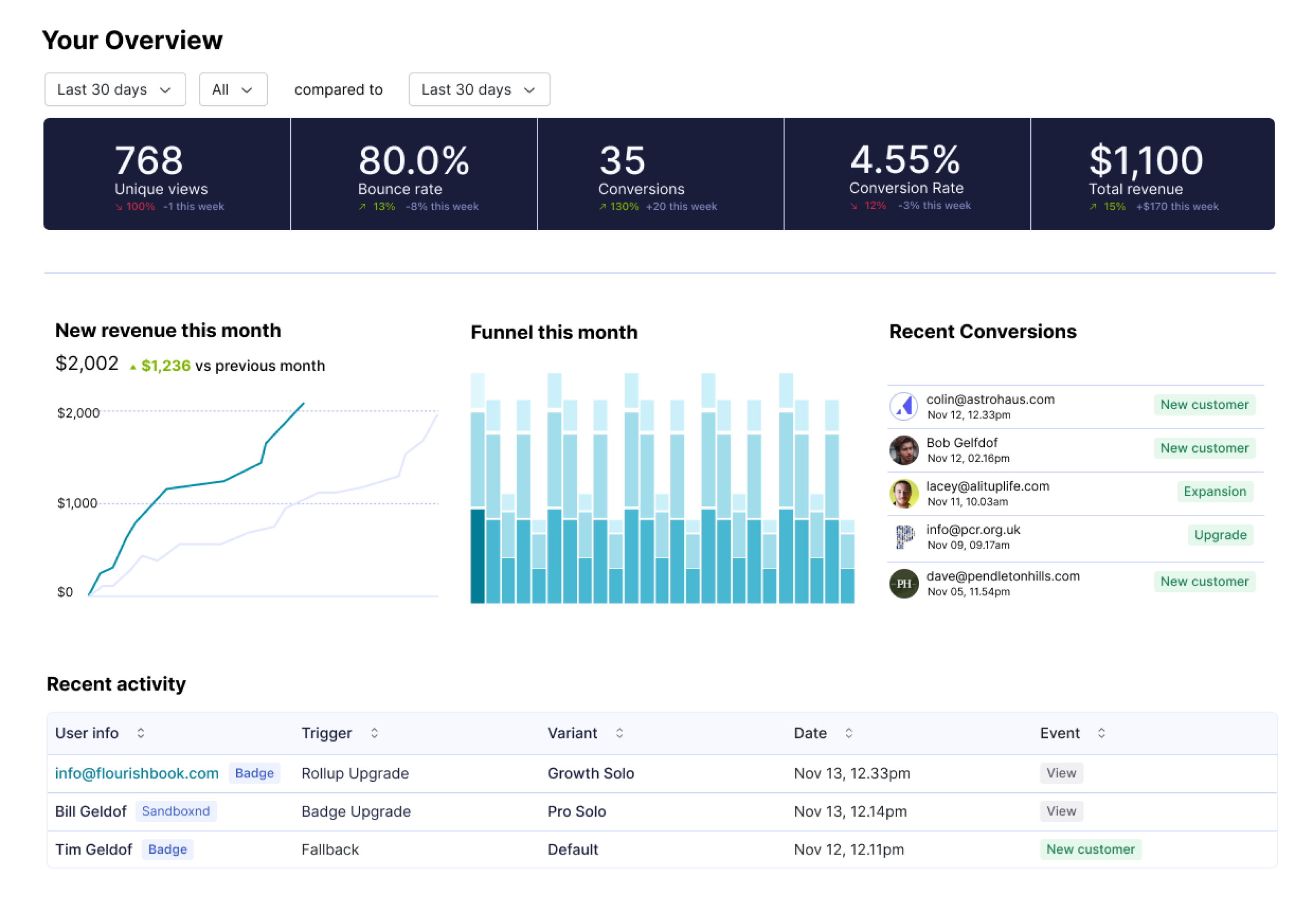Sort by Trigger column arrows
This screenshot has width=1313, height=924.
(x=374, y=733)
